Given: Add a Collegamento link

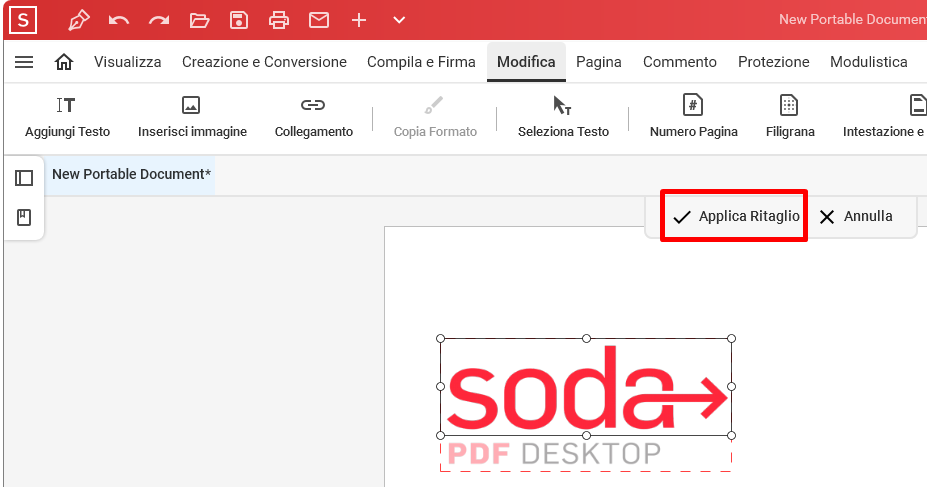Looking at the screenshot, I should pyautogui.click(x=313, y=118).
